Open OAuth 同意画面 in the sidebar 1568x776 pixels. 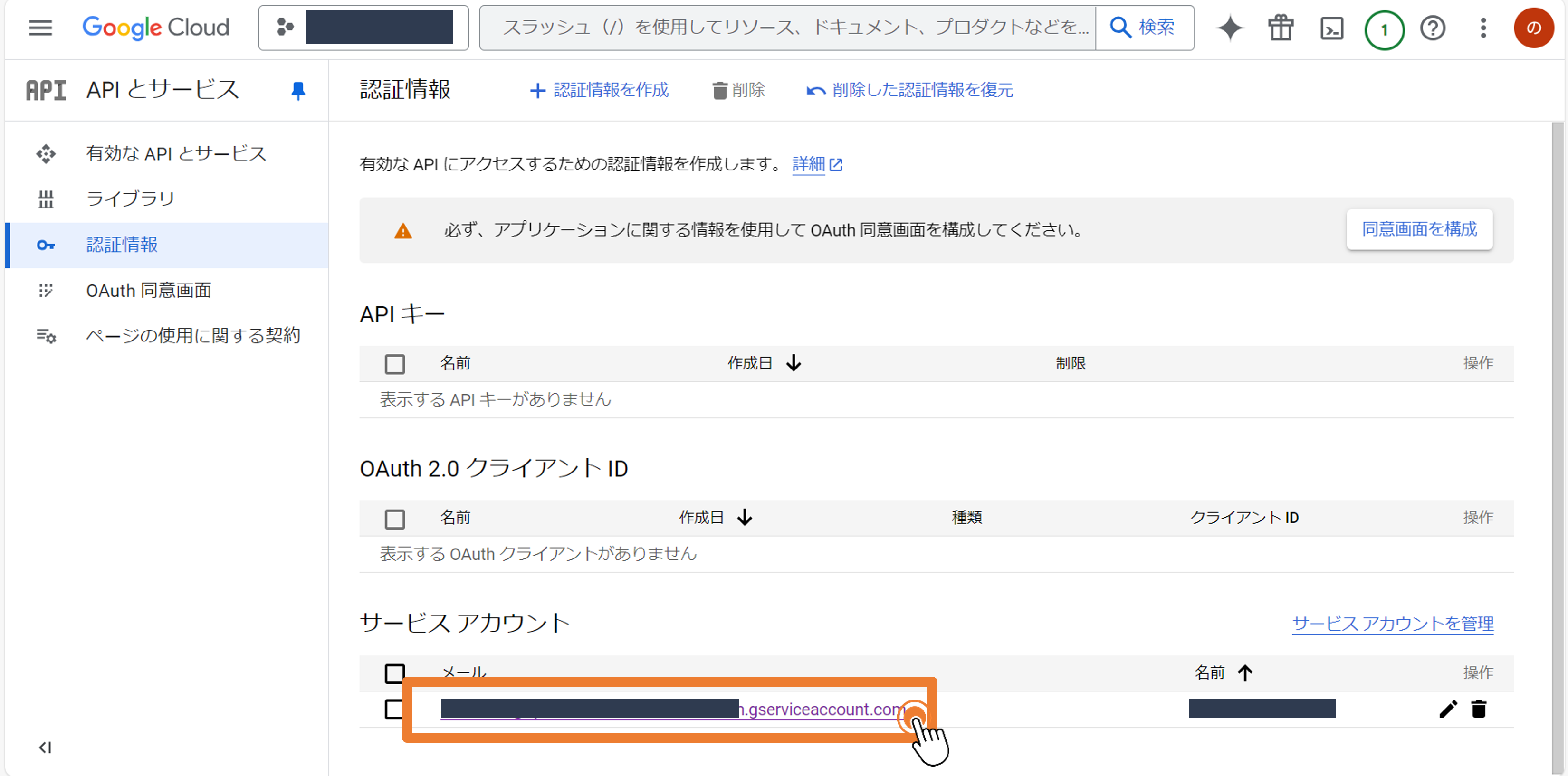tap(167, 291)
